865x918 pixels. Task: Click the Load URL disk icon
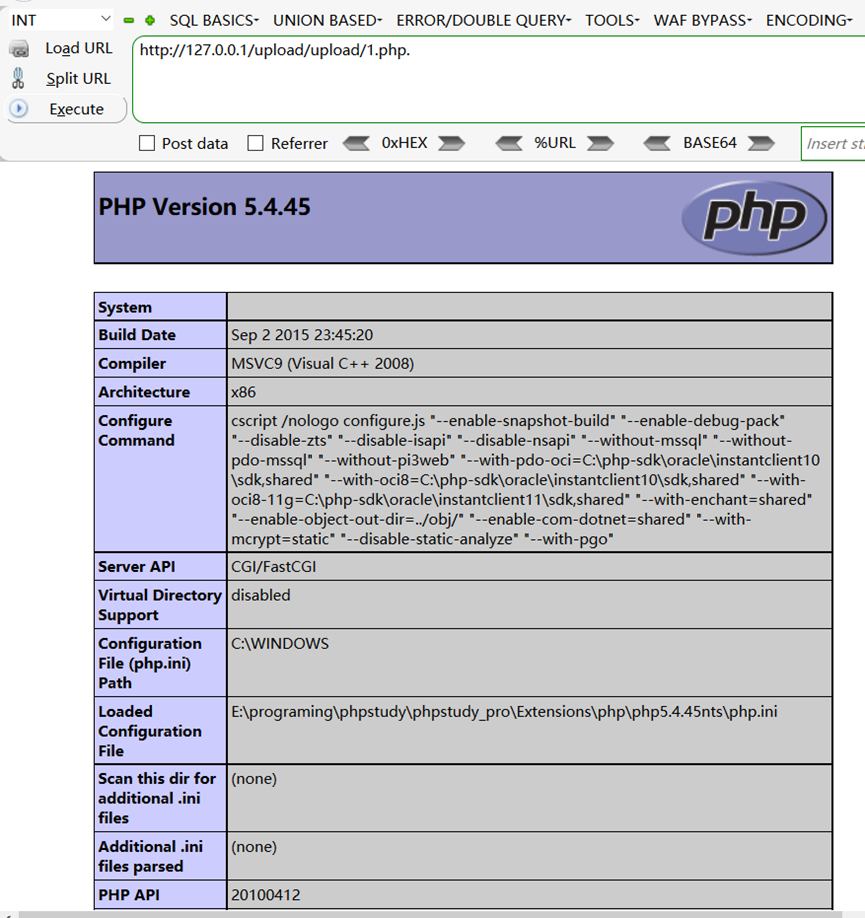tap(19, 49)
